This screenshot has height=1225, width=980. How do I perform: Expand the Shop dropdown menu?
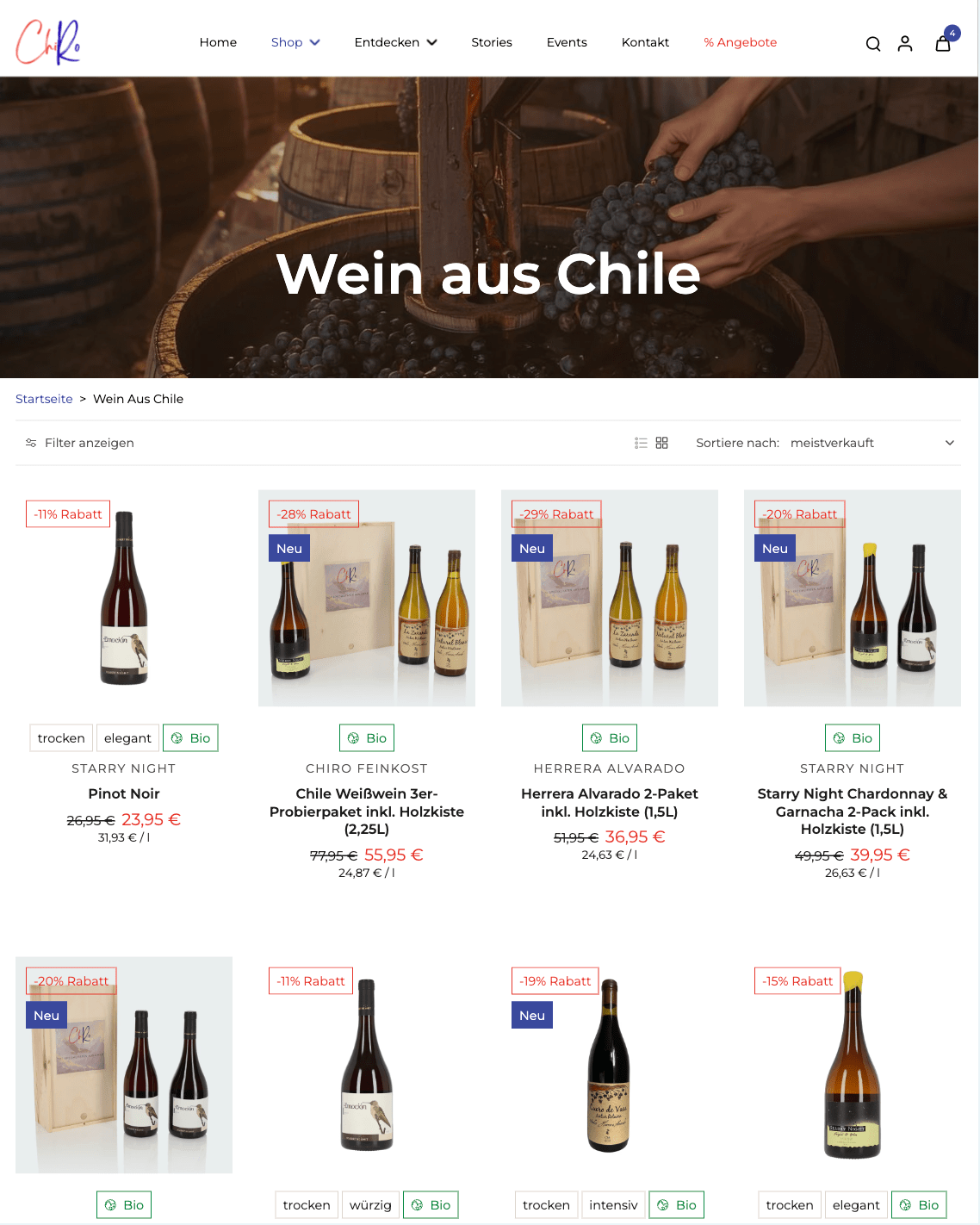tap(295, 42)
